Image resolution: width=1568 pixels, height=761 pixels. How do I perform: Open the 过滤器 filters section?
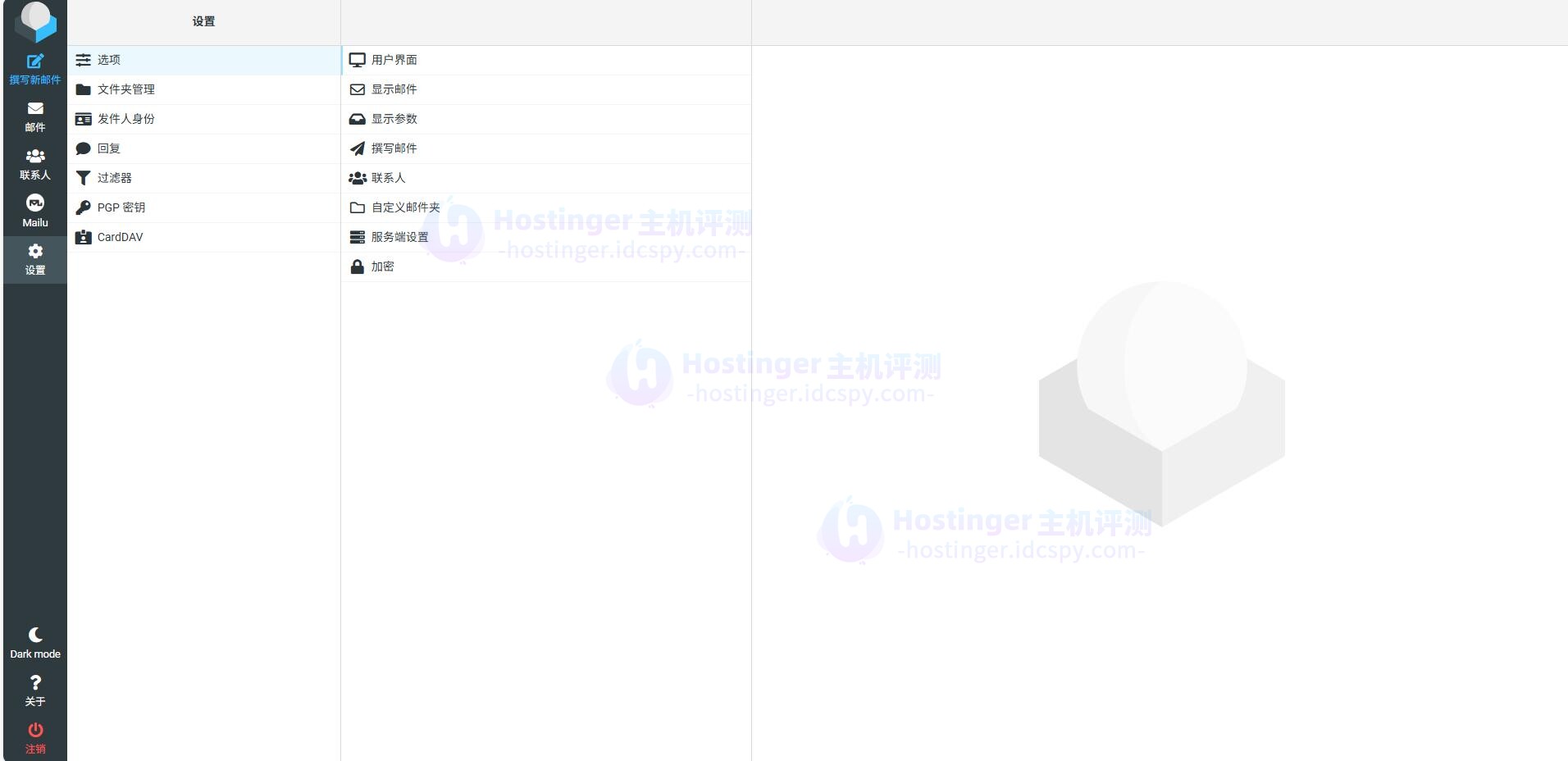click(114, 178)
